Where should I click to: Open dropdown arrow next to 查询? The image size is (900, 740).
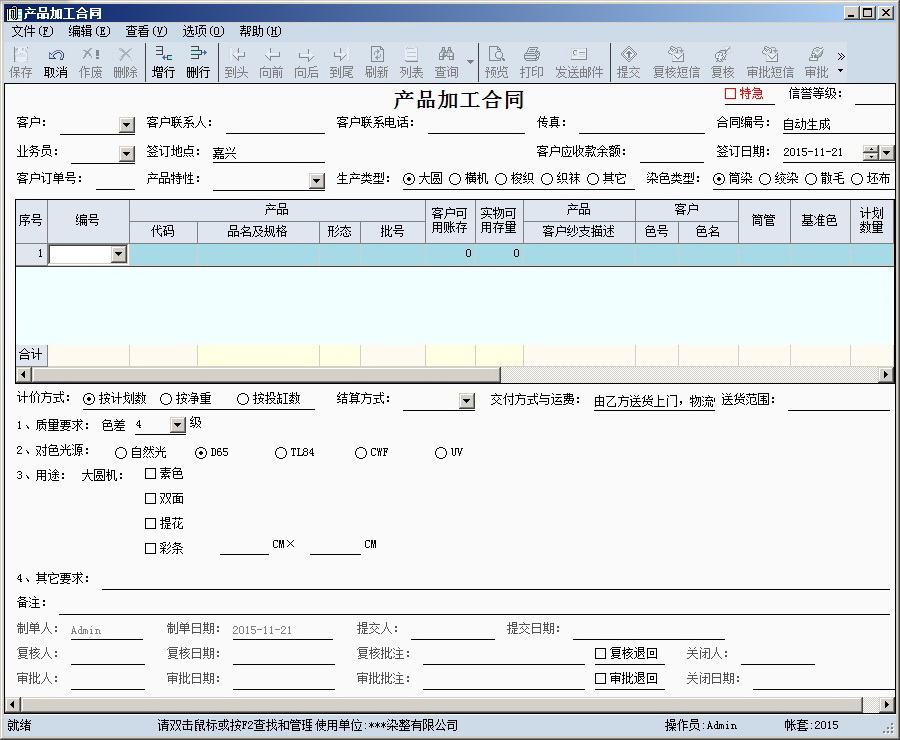point(470,62)
